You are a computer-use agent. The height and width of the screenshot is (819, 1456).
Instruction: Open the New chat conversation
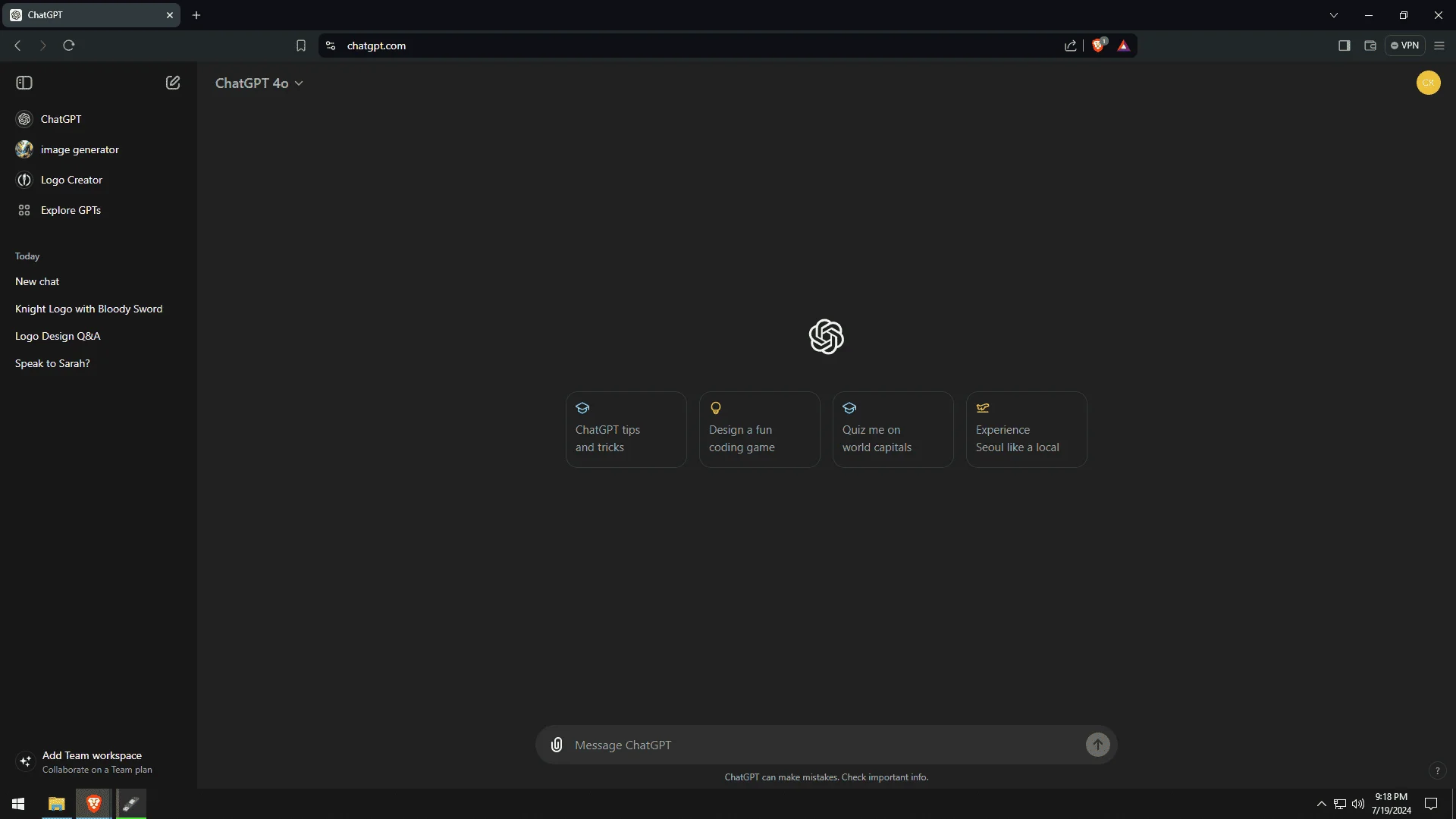tap(99, 281)
